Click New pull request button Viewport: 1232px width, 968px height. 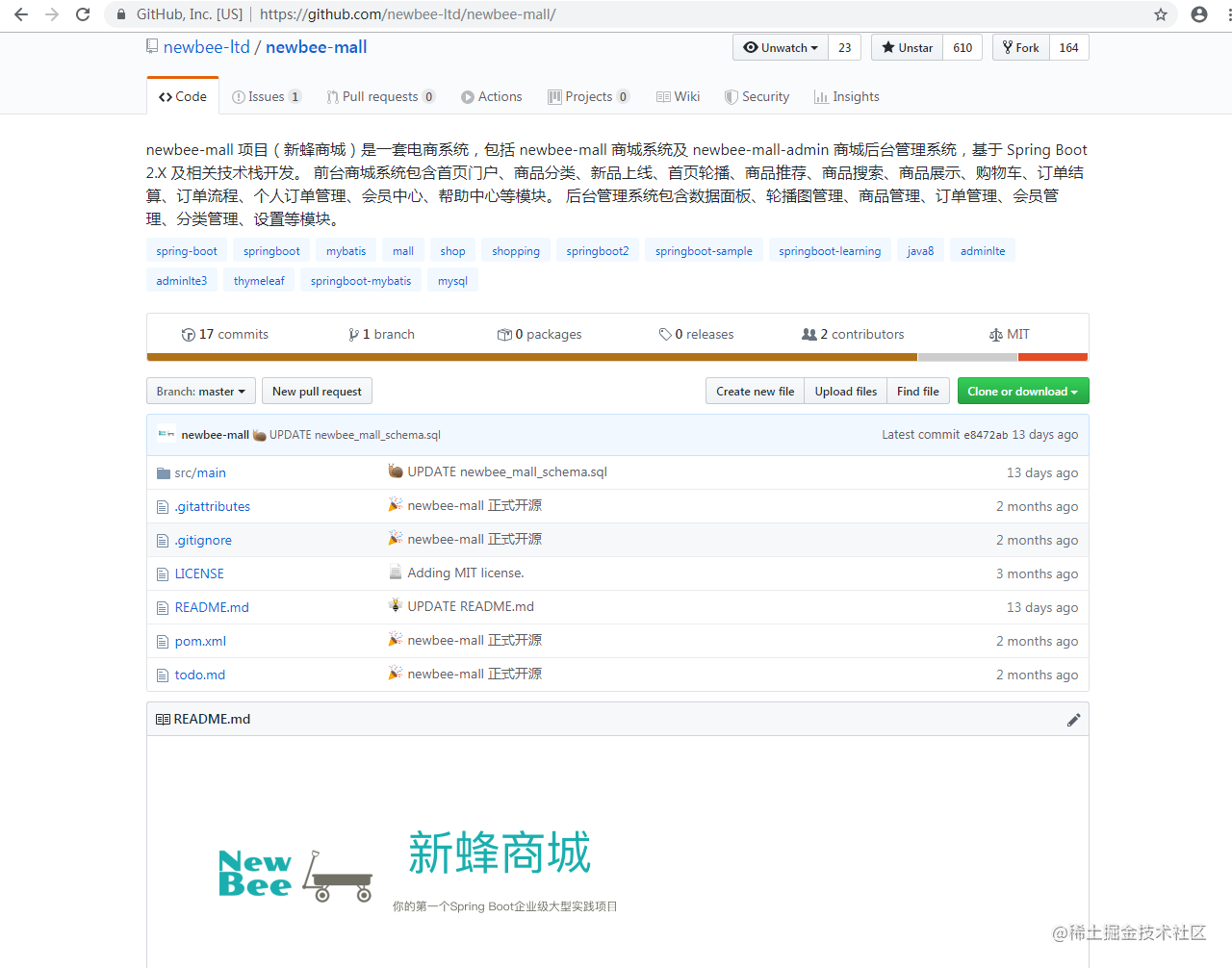click(317, 392)
